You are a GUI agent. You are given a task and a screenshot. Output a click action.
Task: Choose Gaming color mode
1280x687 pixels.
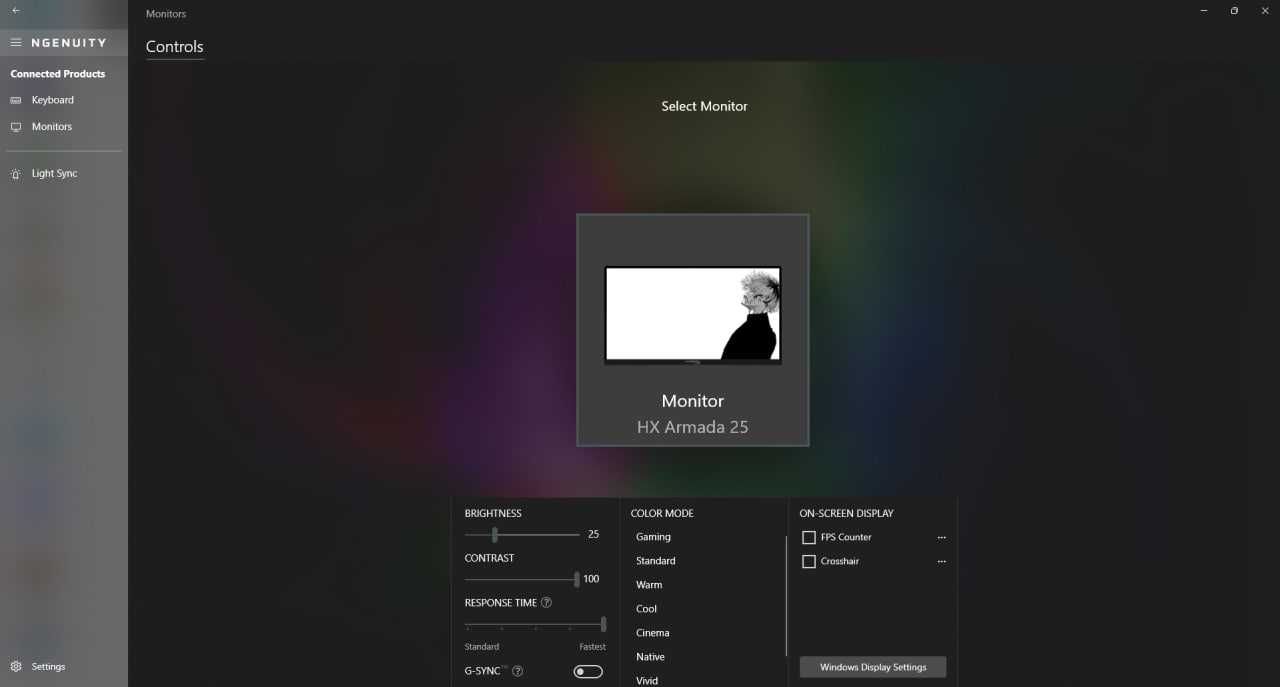654,537
